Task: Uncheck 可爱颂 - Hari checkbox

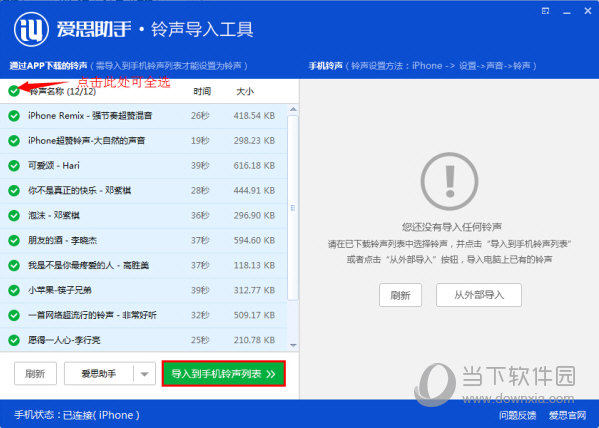Action: [14, 165]
